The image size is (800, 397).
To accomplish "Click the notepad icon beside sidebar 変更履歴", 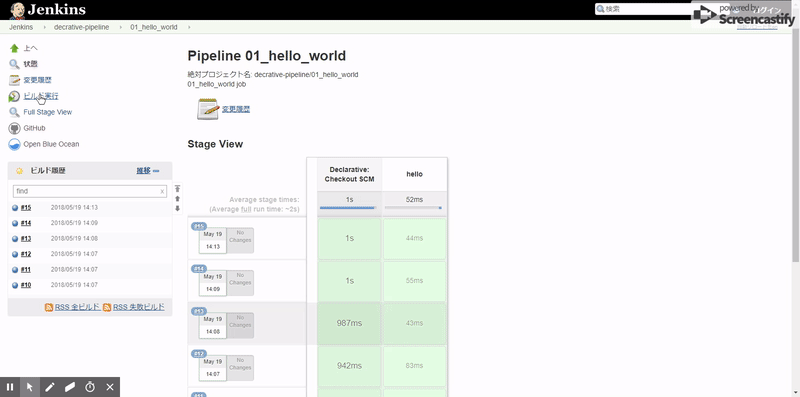I will [x=14, y=80].
